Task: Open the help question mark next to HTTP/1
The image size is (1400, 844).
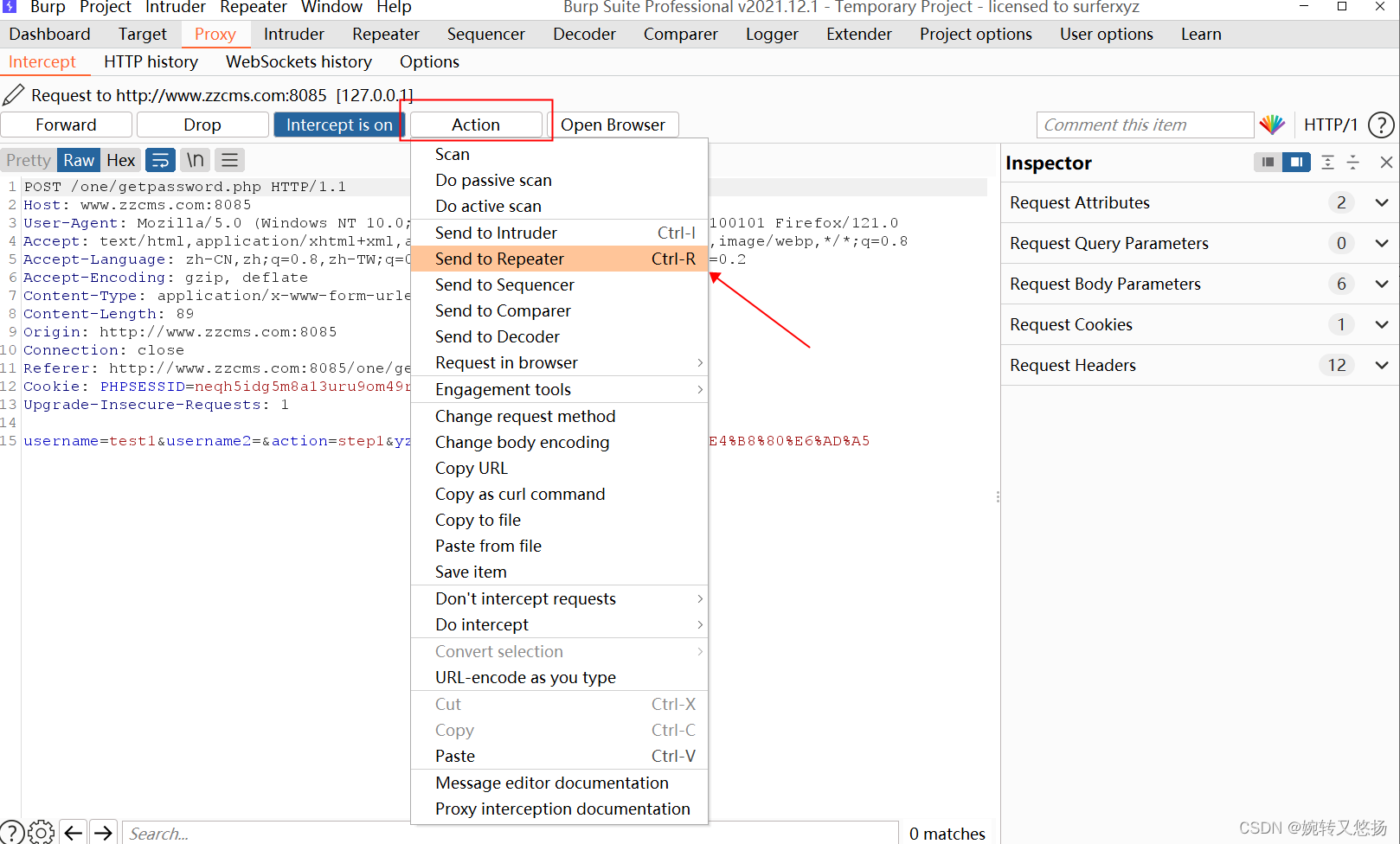Action: (x=1381, y=125)
